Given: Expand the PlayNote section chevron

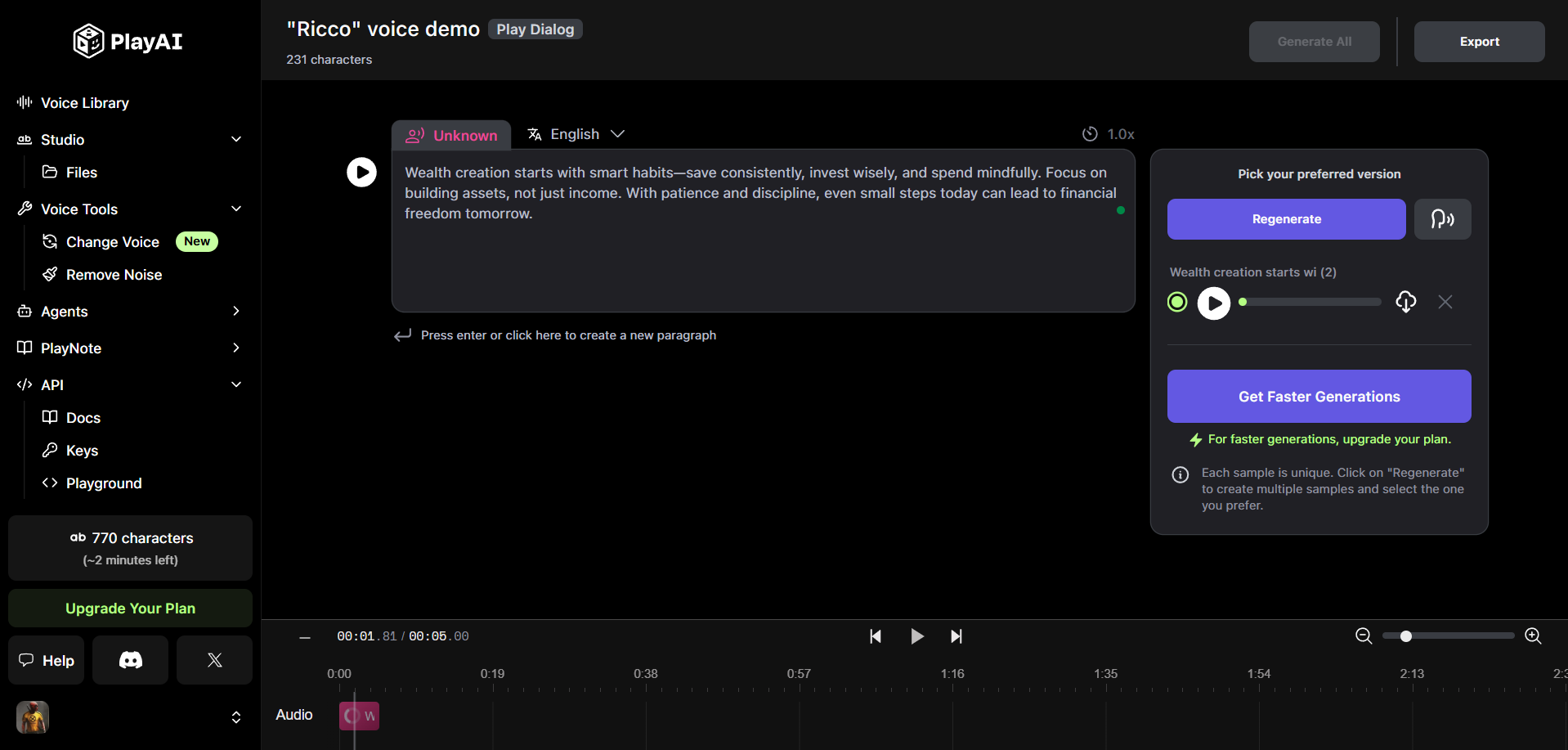Looking at the screenshot, I should coord(236,348).
